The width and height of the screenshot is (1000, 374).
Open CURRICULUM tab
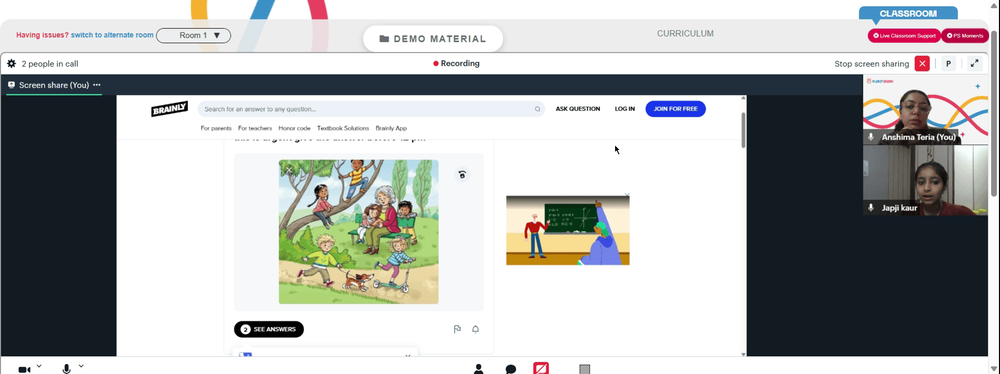[685, 34]
